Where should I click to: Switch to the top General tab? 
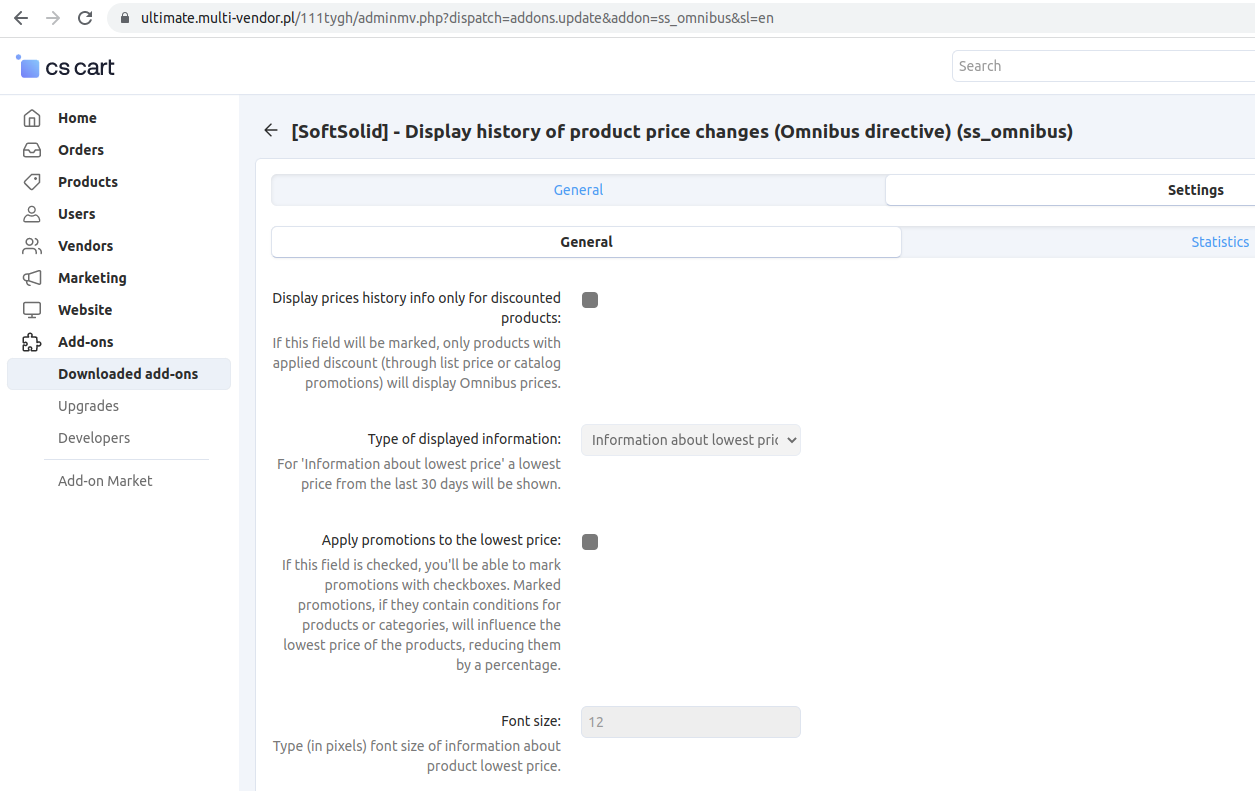(578, 190)
